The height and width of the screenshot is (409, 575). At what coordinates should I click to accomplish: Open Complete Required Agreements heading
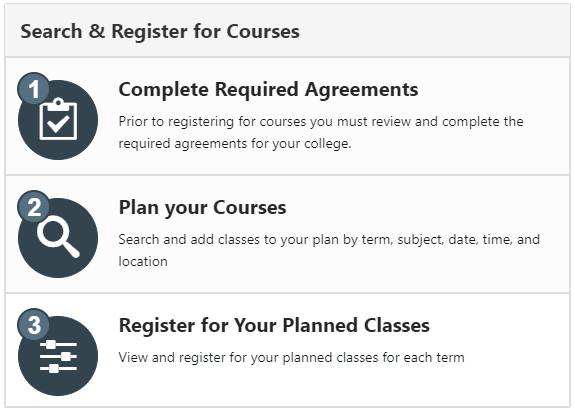coord(268,90)
